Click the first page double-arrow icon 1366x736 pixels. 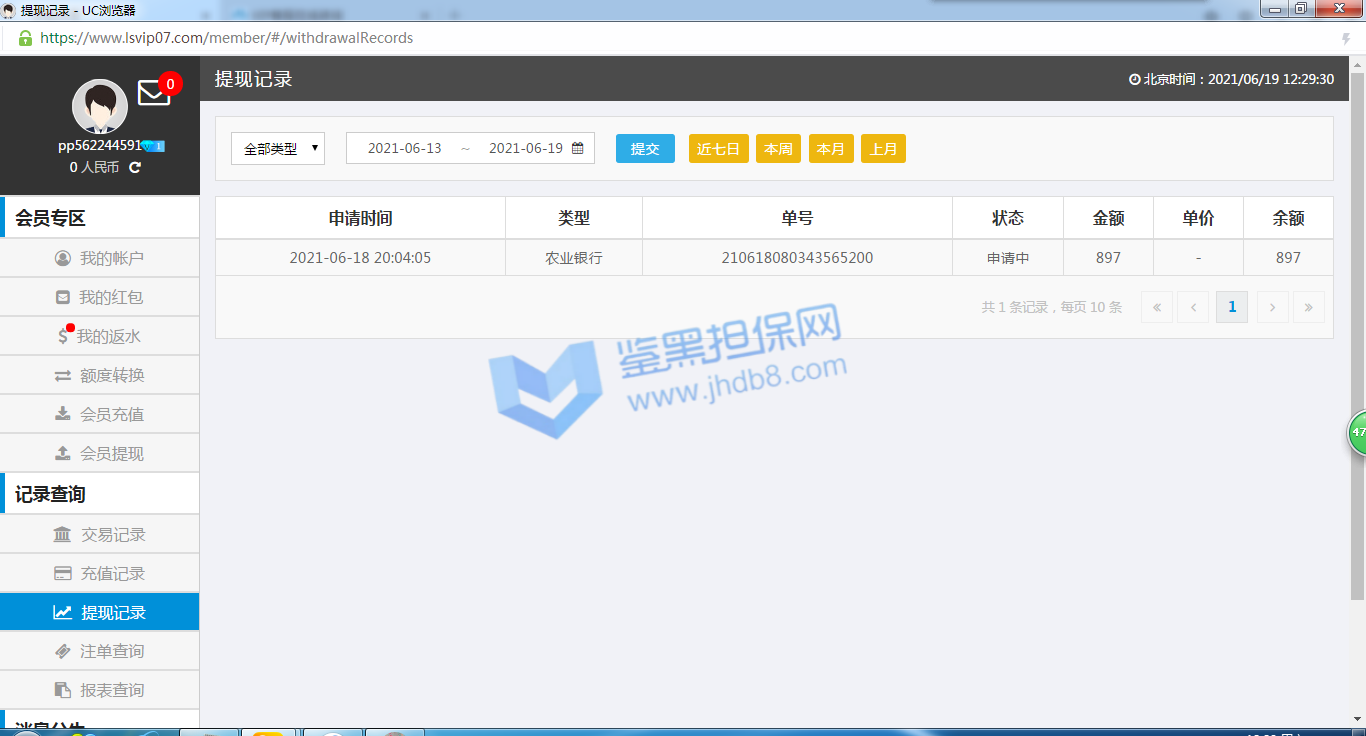click(1156, 307)
